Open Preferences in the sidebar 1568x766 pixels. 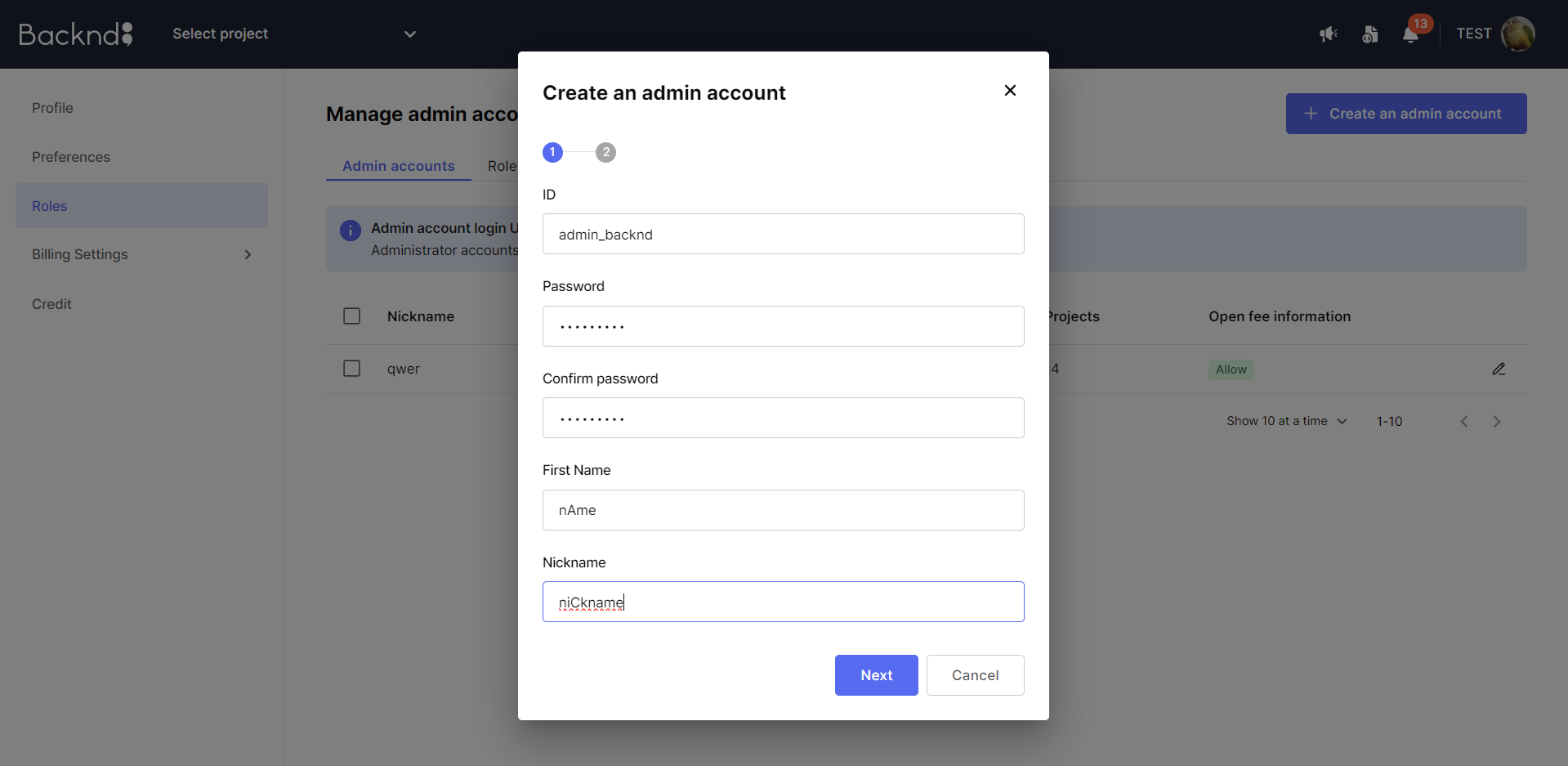pos(71,157)
